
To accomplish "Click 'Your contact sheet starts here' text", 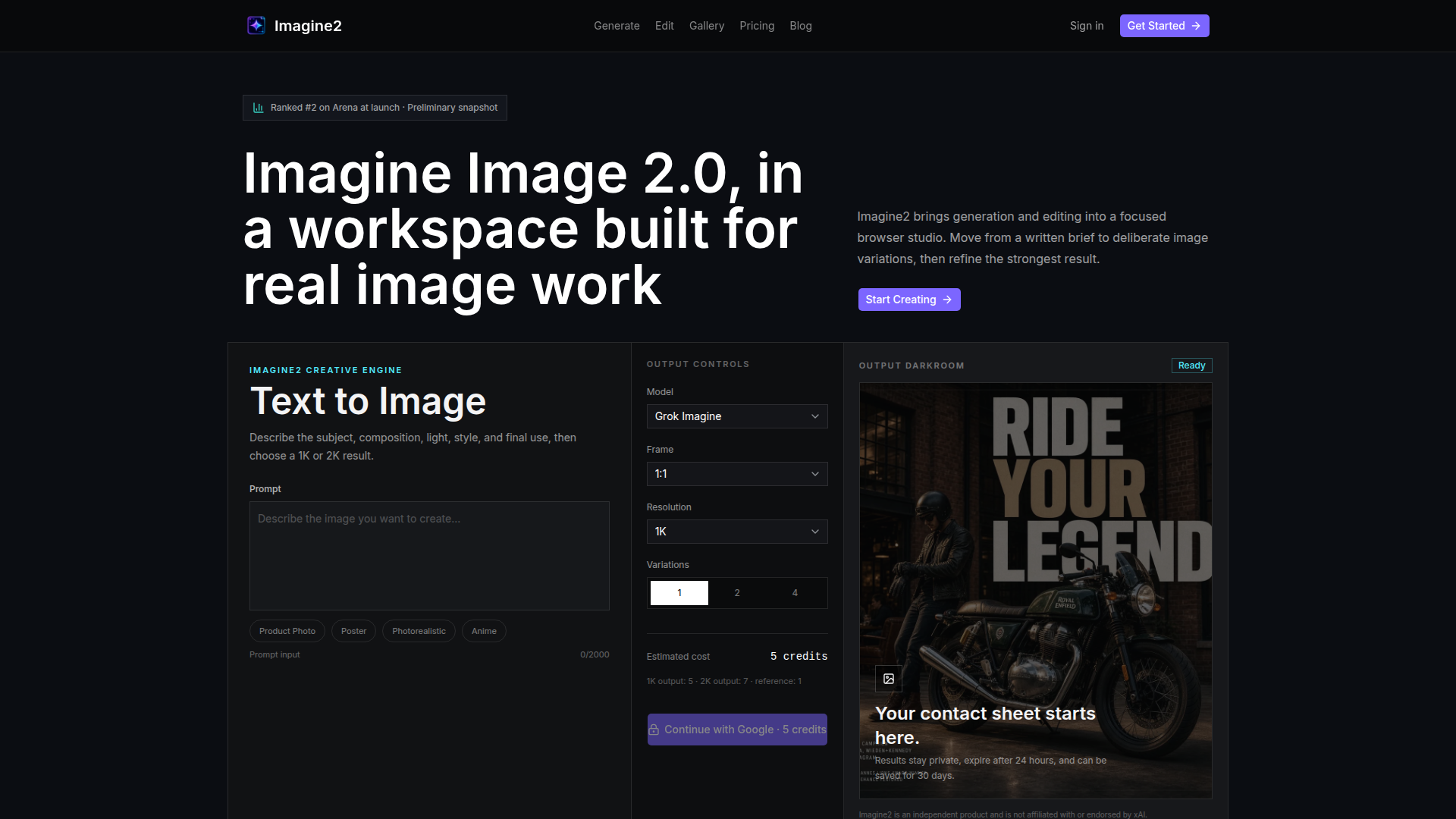I will [985, 726].
